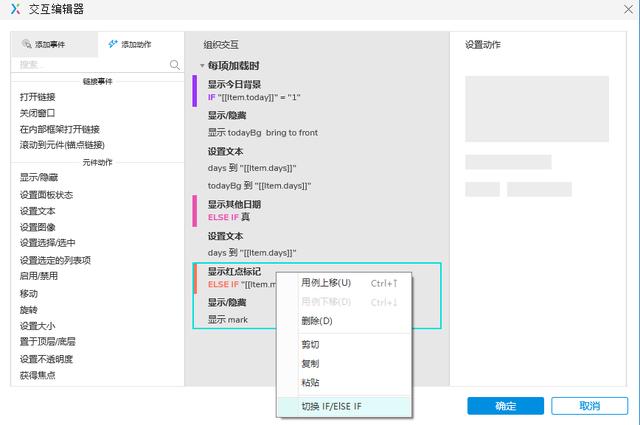Click the search magnifier icon
Screen dimensions: 640x425
175,65
